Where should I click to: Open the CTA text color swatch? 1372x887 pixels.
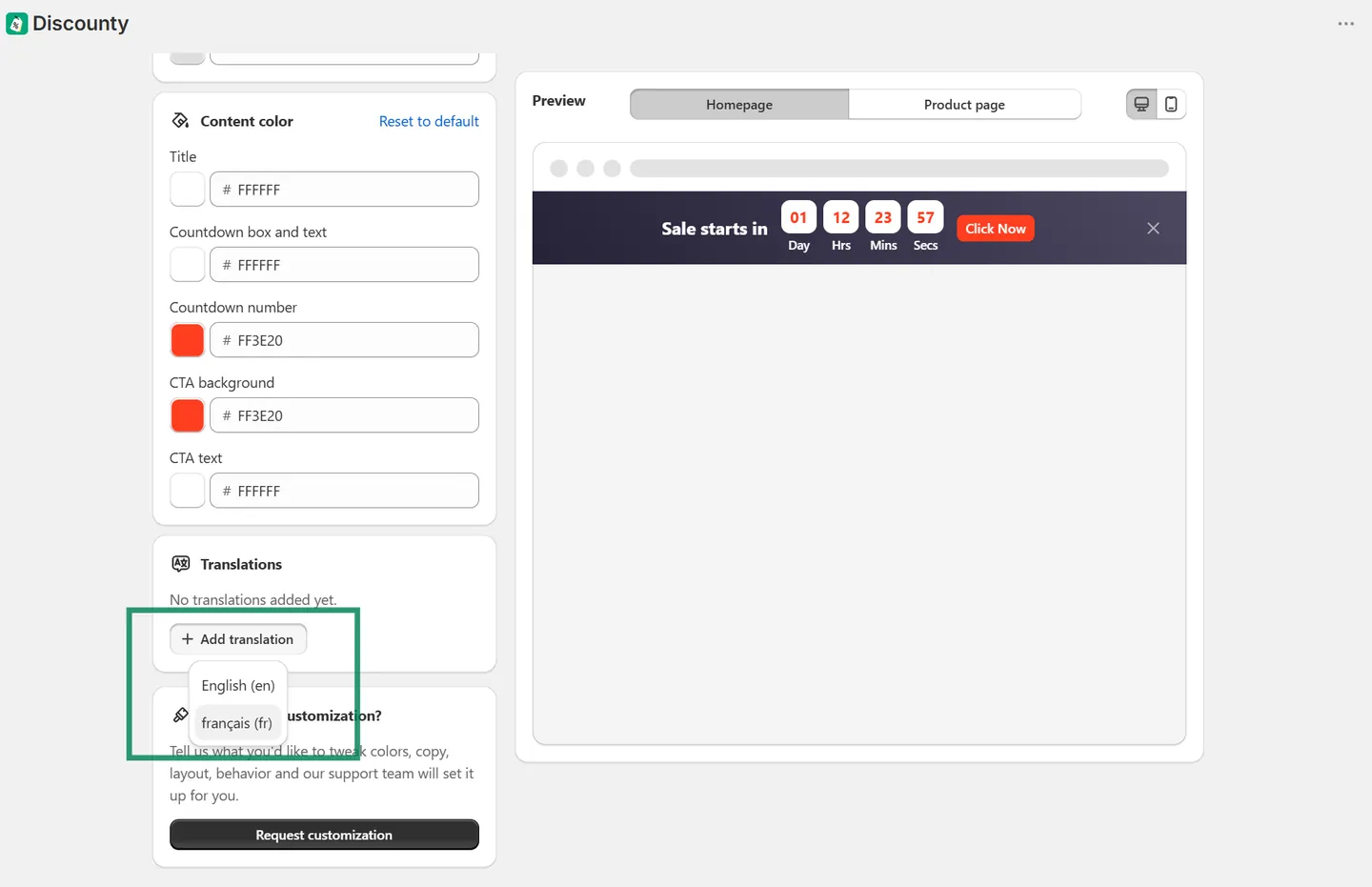[188, 491]
